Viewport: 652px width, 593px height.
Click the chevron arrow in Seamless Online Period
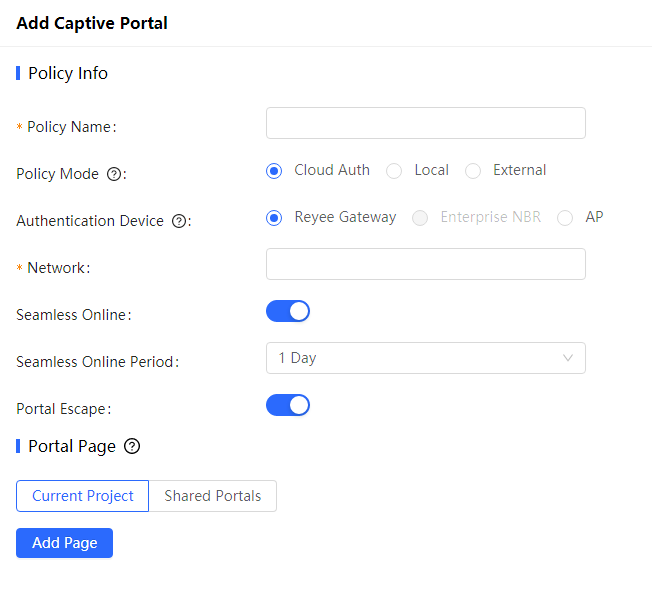568,358
